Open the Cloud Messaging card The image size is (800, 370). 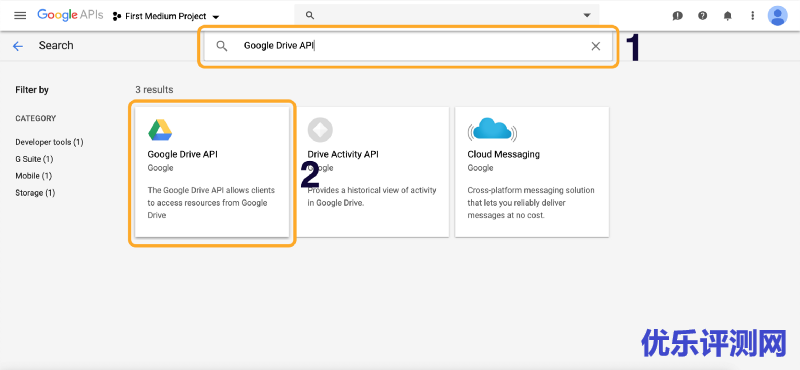(532, 172)
